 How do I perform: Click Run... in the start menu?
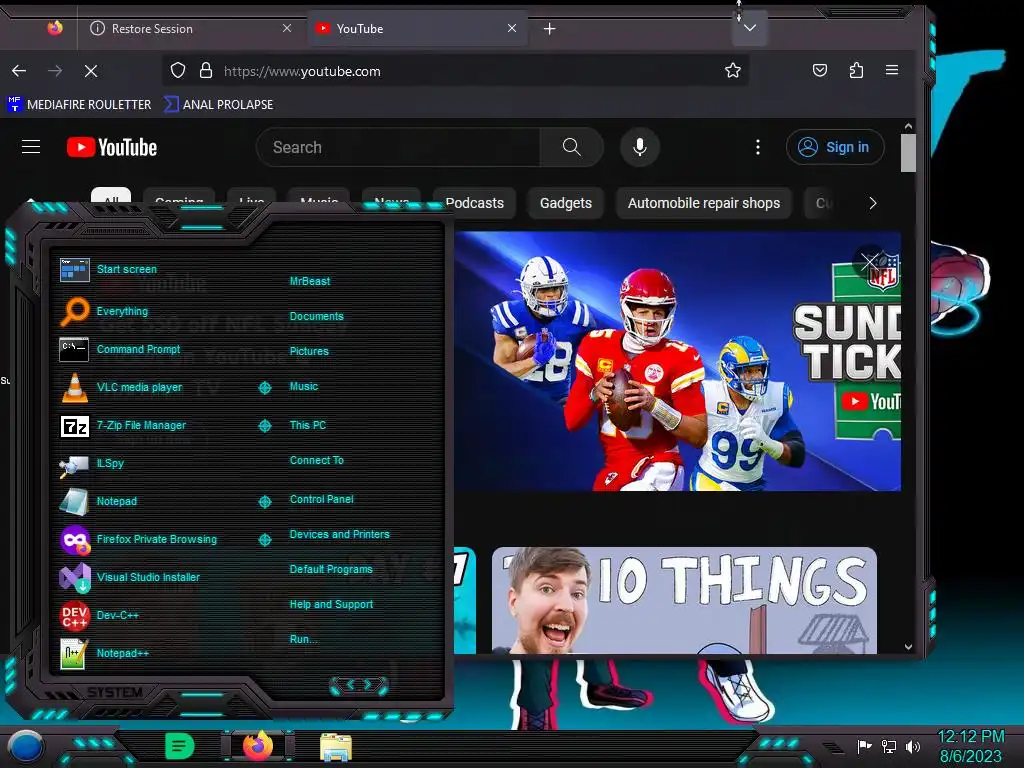click(304, 639)
